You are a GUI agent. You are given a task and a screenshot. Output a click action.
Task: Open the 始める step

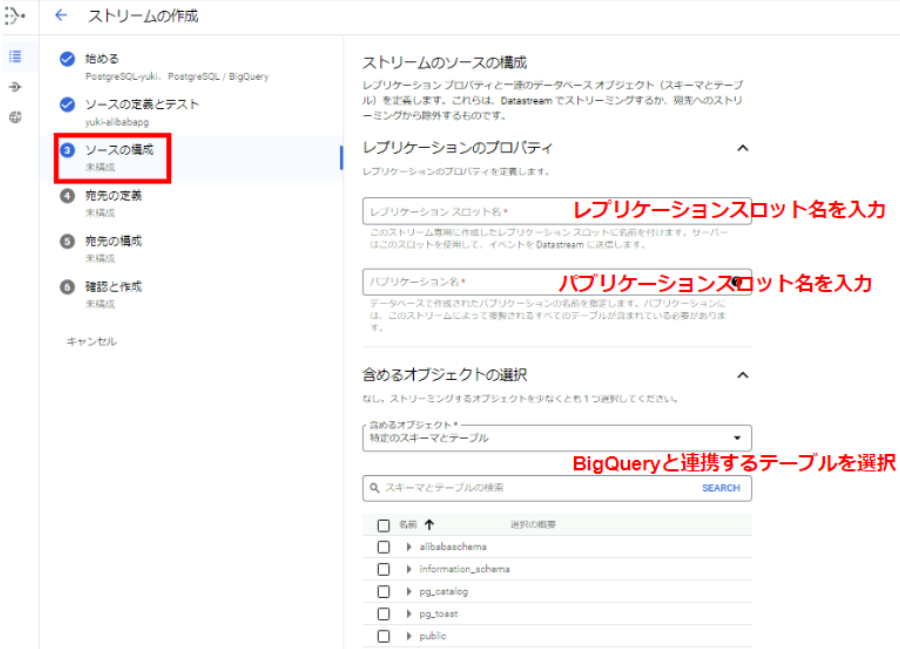102,59
